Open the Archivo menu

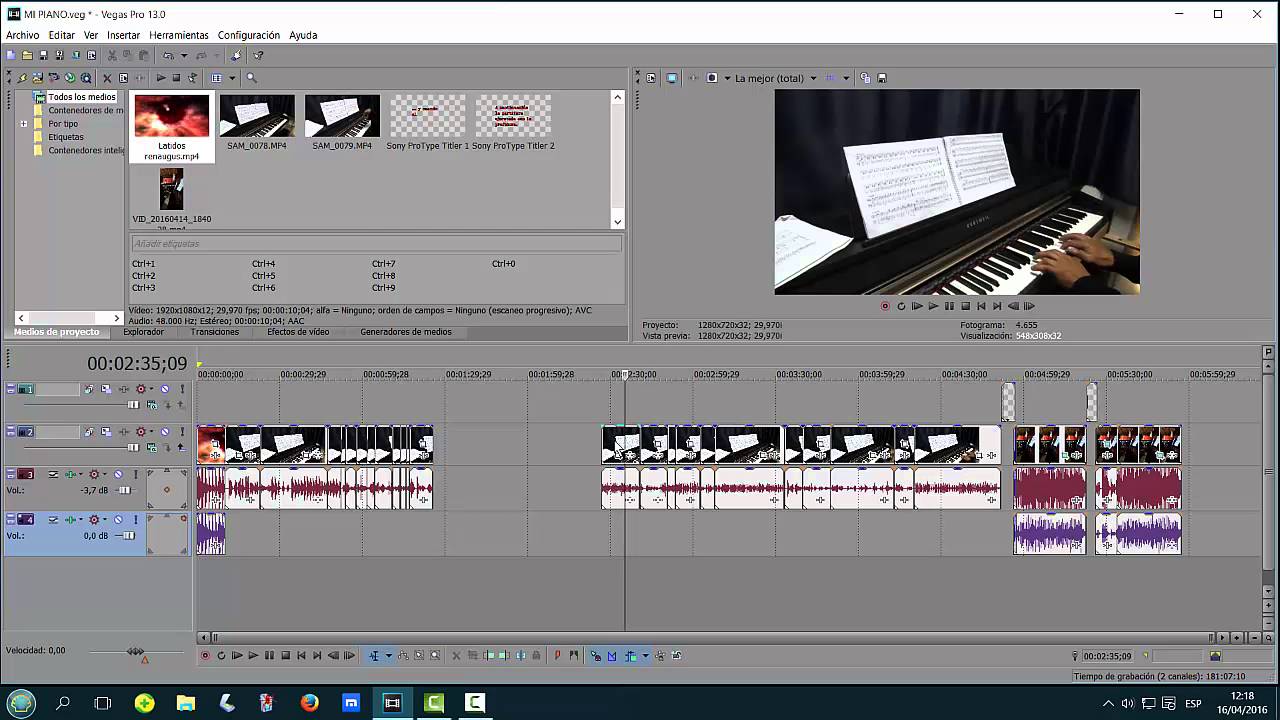pos(23,35)
